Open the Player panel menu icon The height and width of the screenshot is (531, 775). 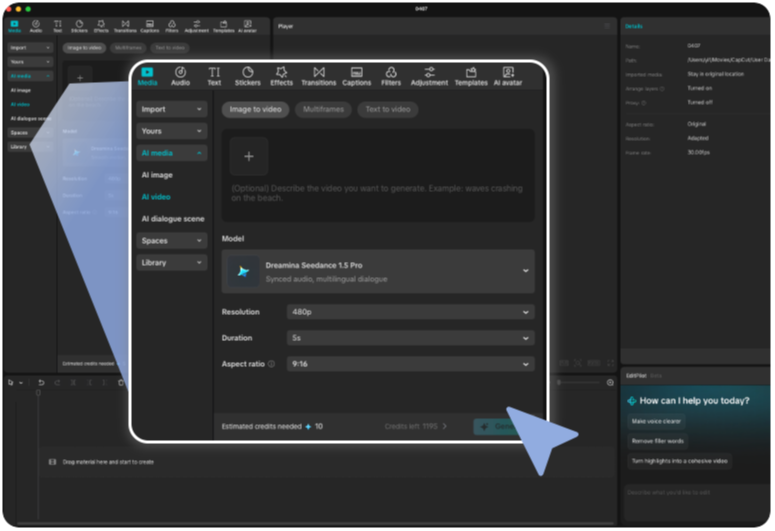tap(607, 26)
